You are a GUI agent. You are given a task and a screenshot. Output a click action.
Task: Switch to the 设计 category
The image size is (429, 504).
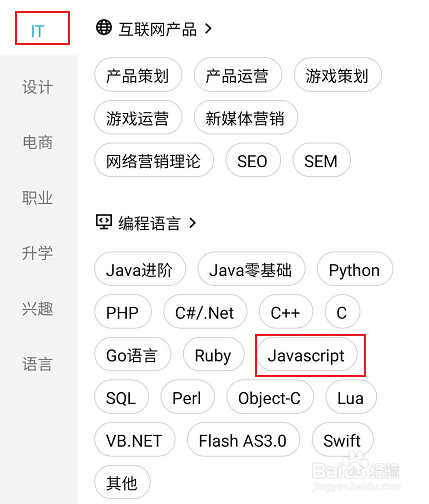(x=38, y=87)
